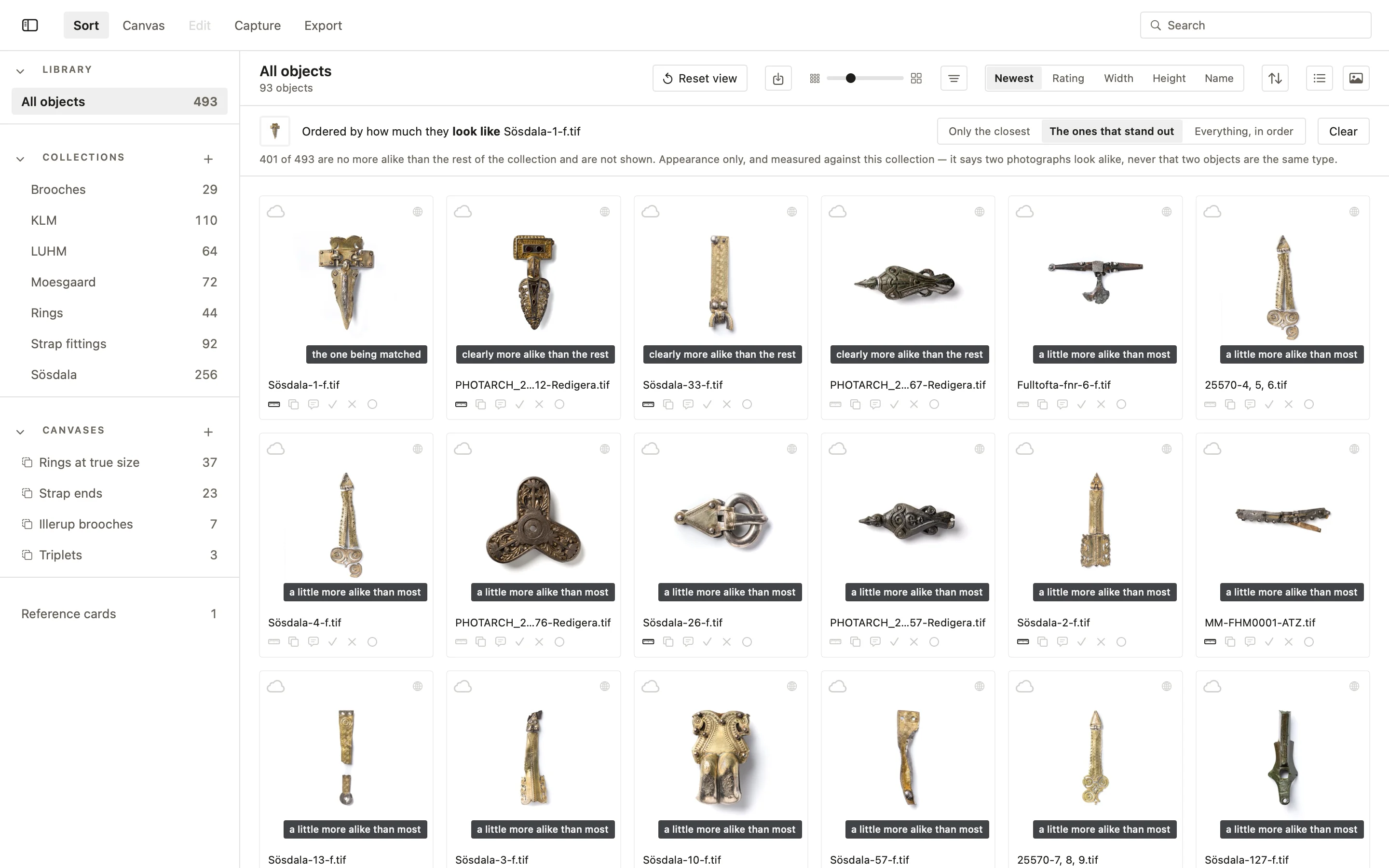Screen dimensions: 1389x868
Task: Sort by Rating
Action: coord(1068,78)
